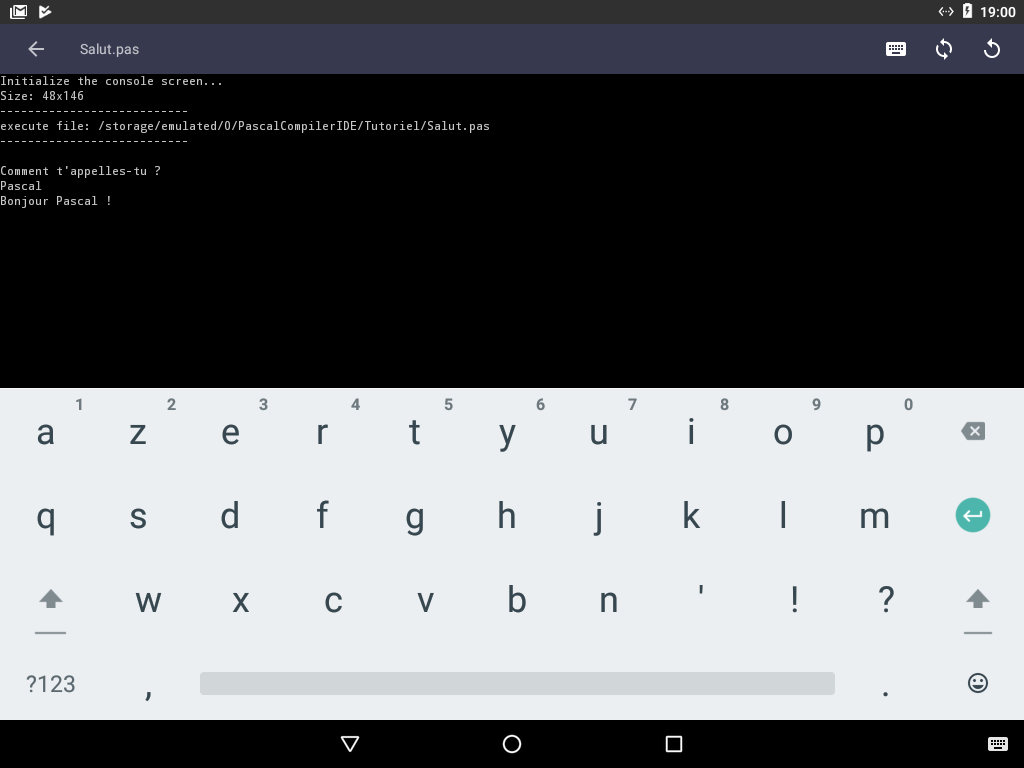Toggle the right Shift key
The image size is (1024, 768).
(x=977, y=601)
